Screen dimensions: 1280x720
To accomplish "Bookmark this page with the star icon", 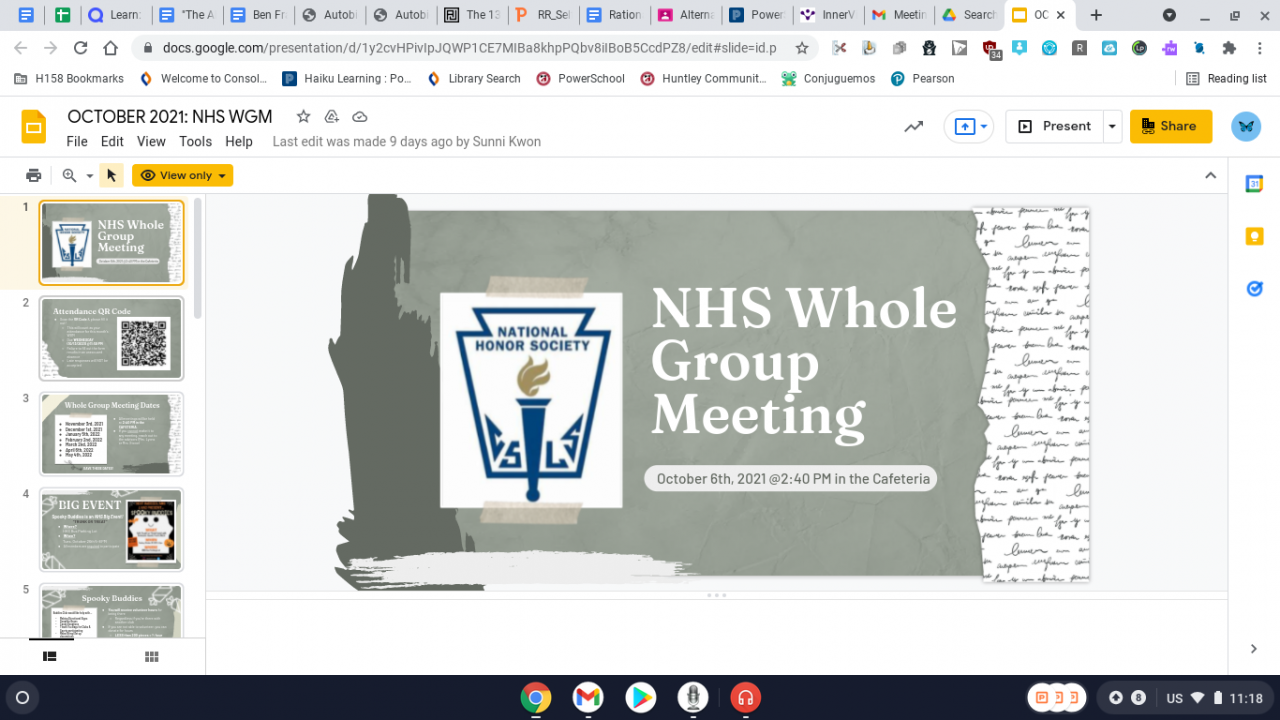I will click(x=802, y=48).
